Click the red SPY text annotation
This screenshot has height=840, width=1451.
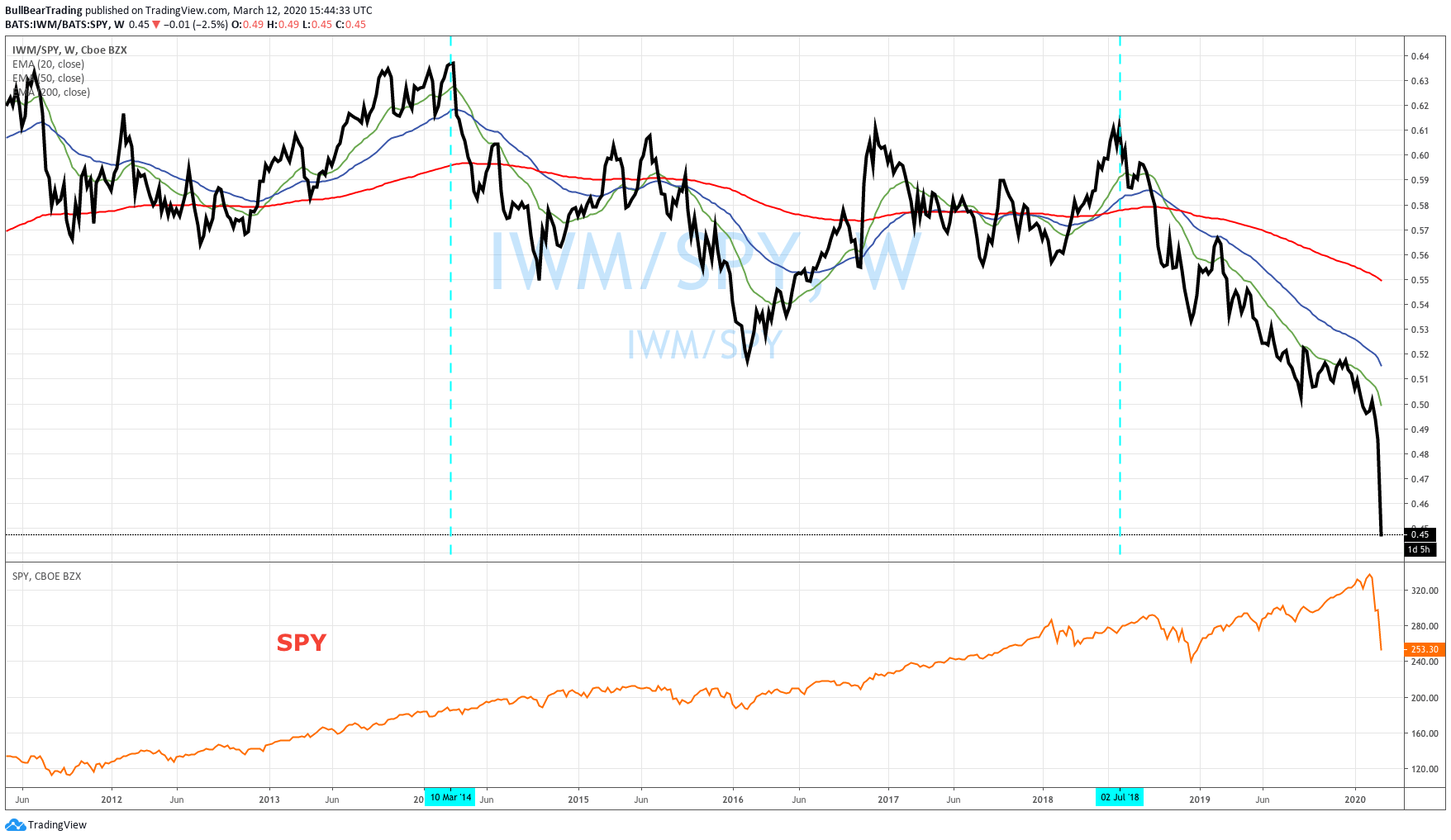point(302,643)
